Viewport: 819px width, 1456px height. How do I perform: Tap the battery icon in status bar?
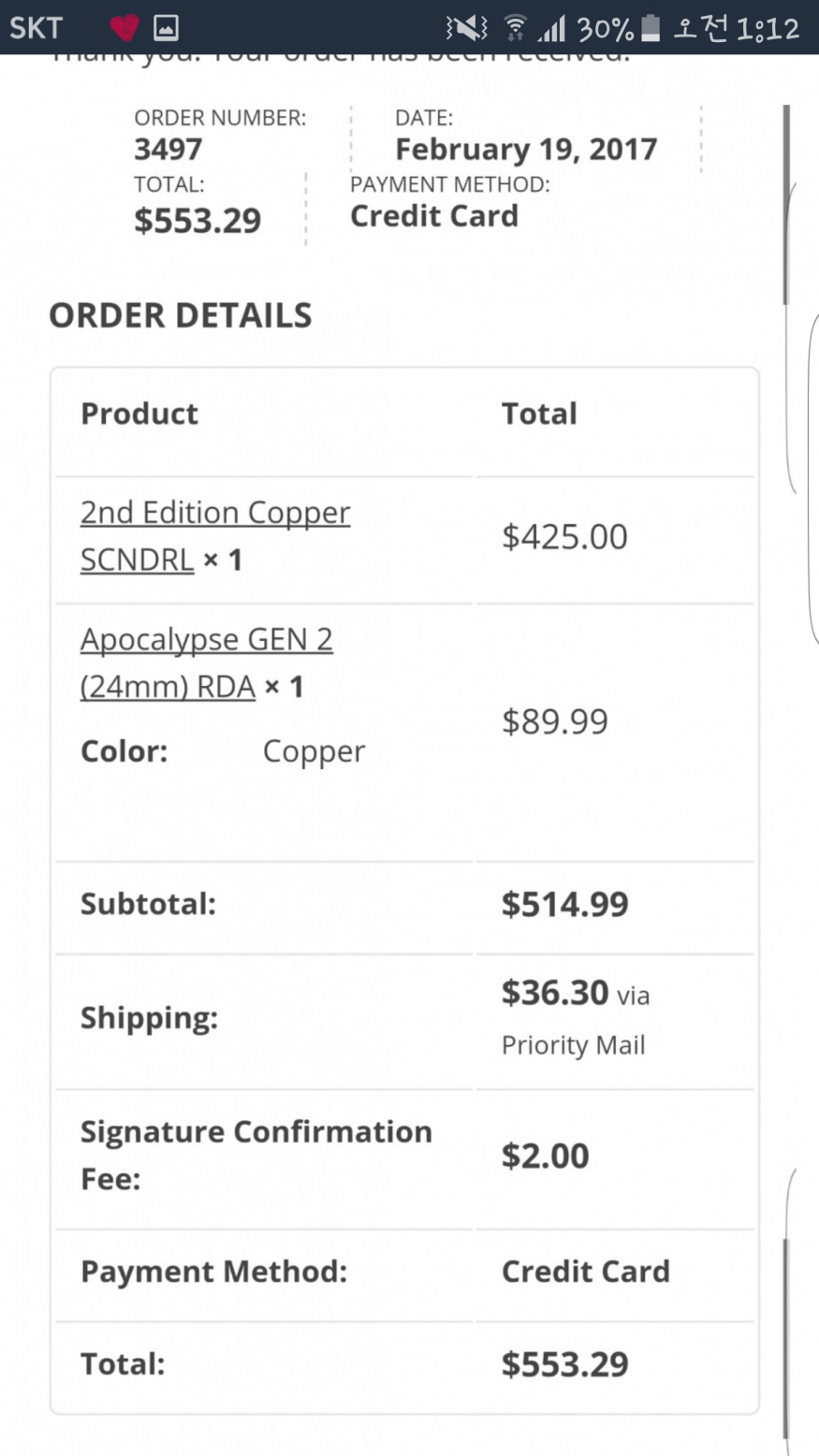tap(651, 28)
